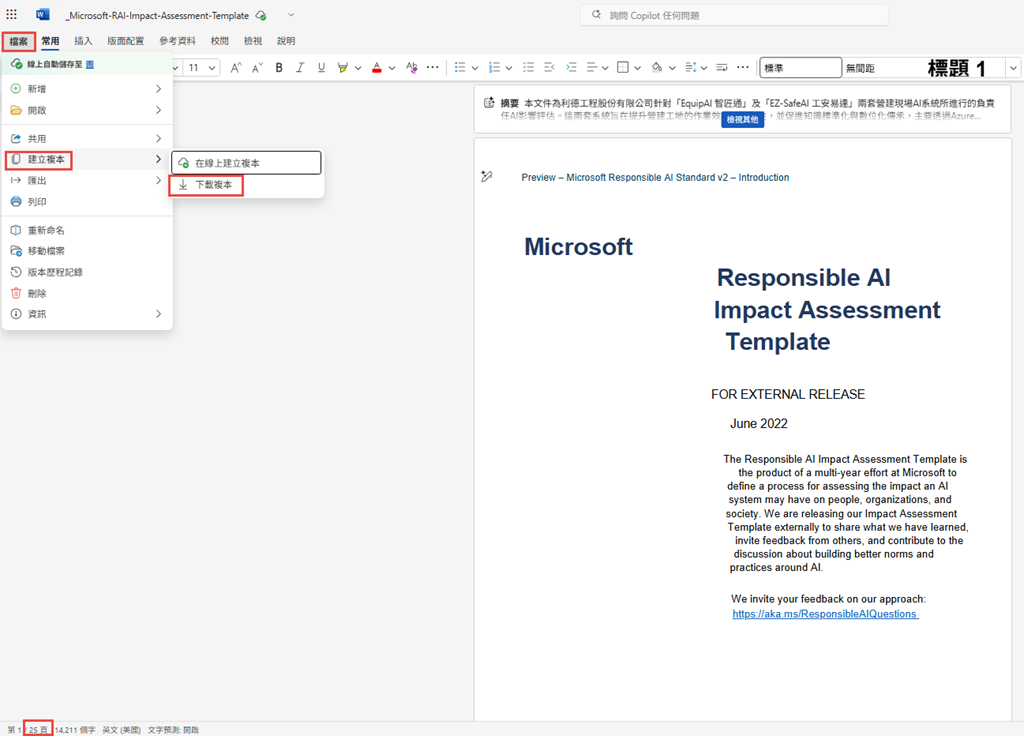
Task: Open more font options ellipsis
Action: pos(432,67)
